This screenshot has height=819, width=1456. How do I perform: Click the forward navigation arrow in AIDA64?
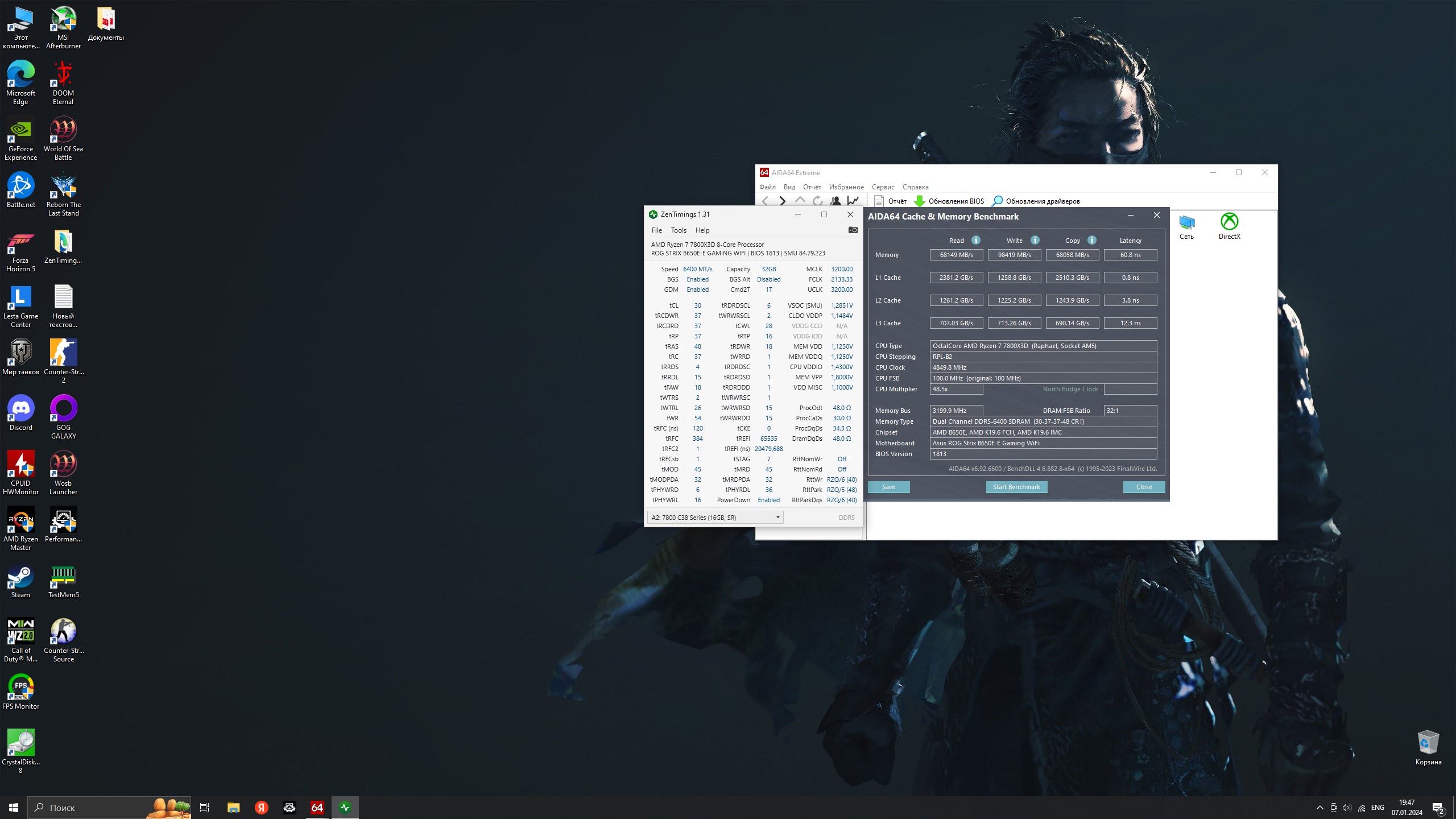point(783,201)
